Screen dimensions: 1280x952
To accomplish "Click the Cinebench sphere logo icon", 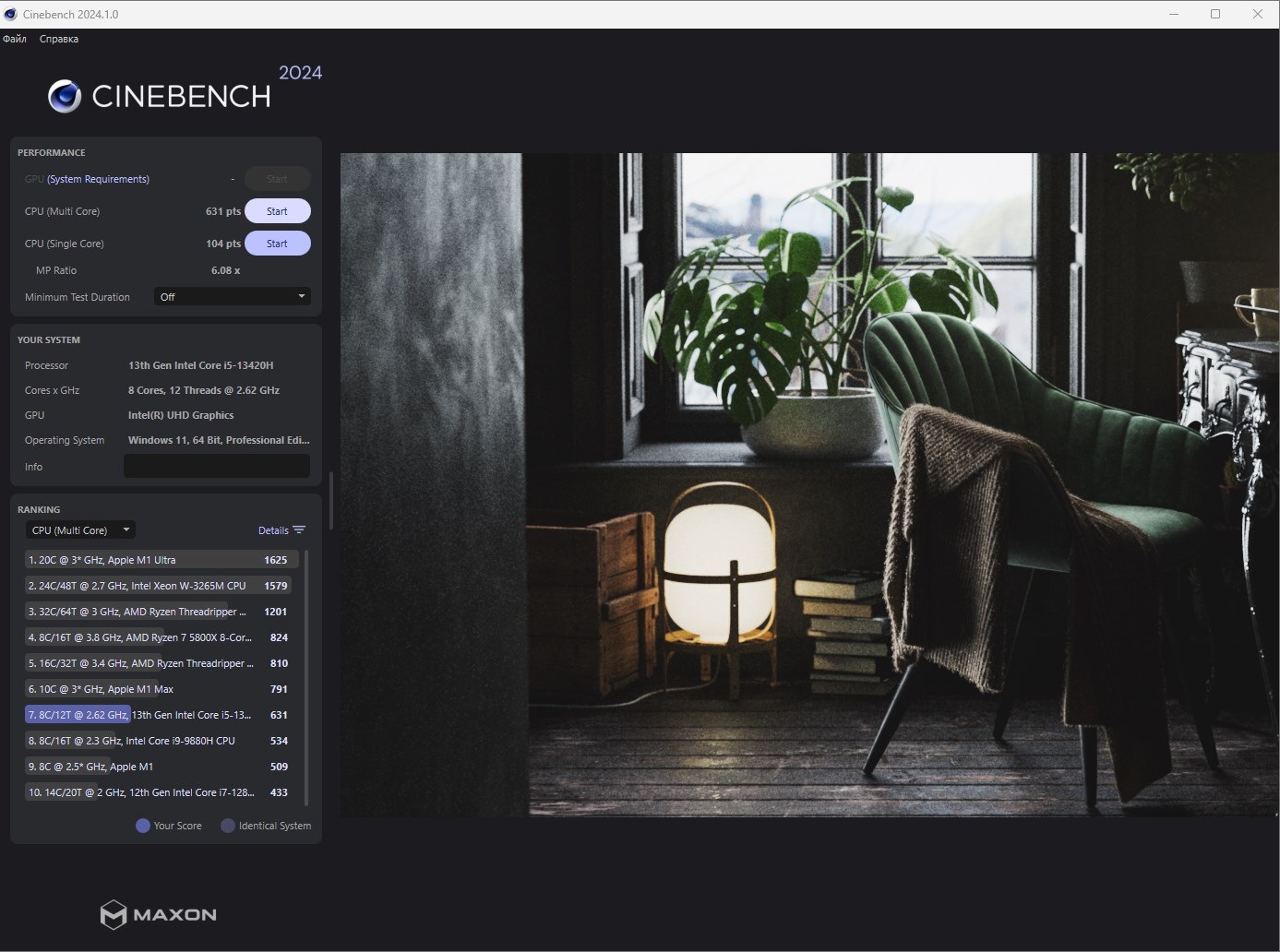I will tap(65, 96).
